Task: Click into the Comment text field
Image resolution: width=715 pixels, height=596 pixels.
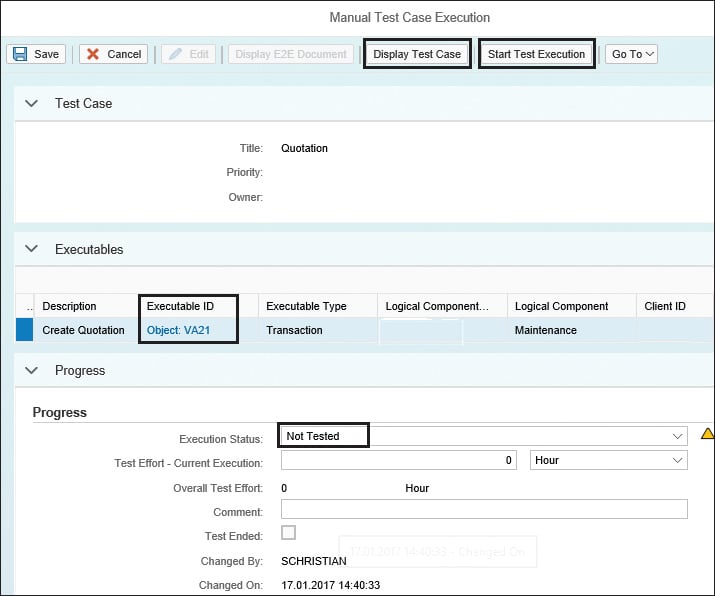Action: (x=484, y=510)
